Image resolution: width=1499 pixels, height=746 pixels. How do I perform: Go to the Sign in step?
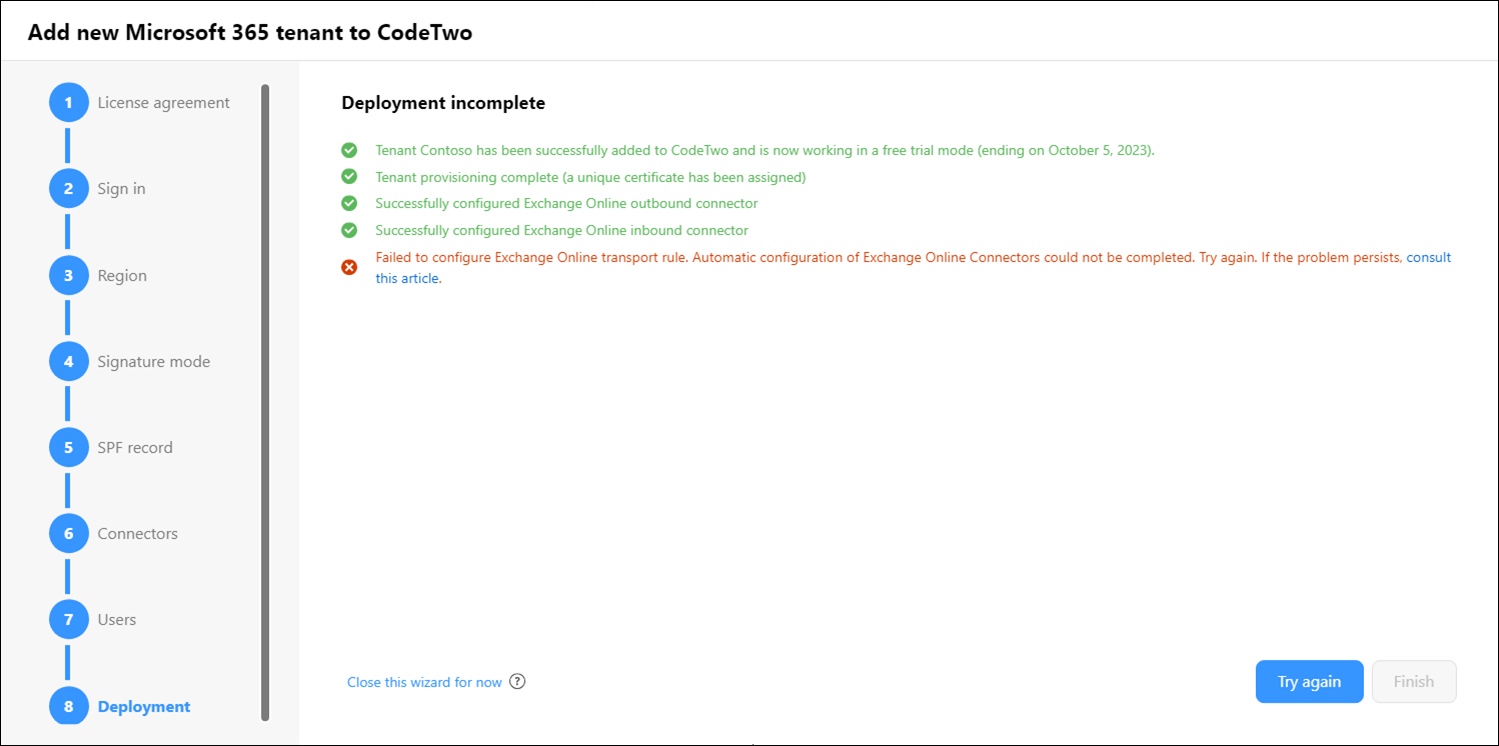pos(122,189)
